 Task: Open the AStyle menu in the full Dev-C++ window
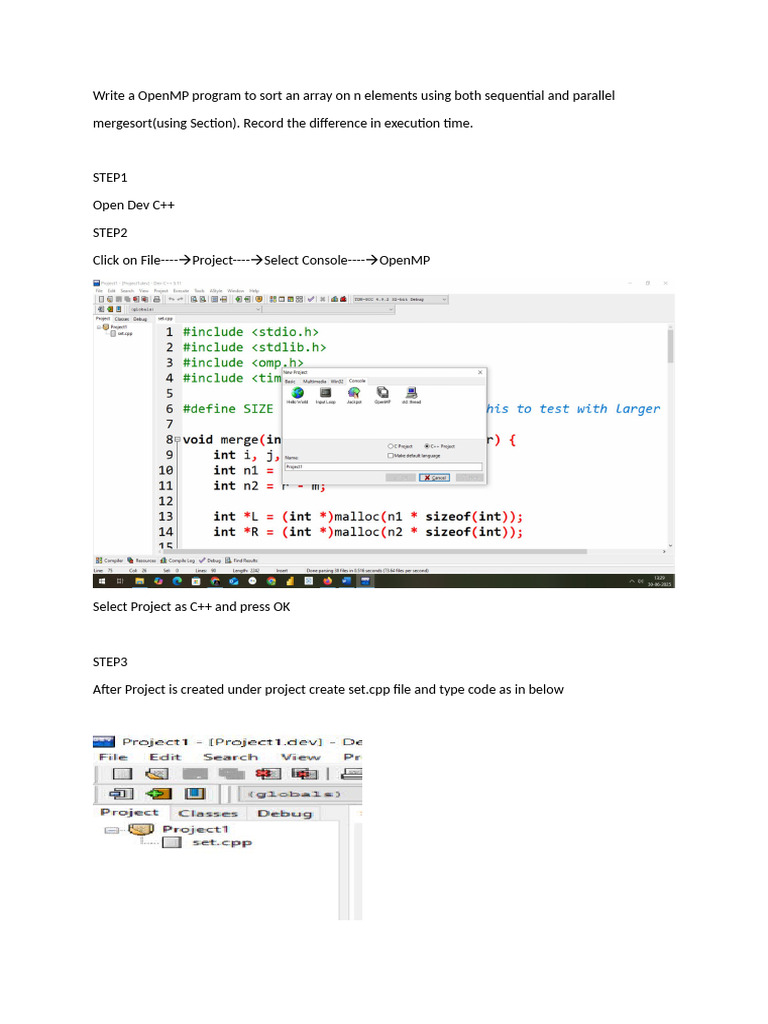(216, 291)
